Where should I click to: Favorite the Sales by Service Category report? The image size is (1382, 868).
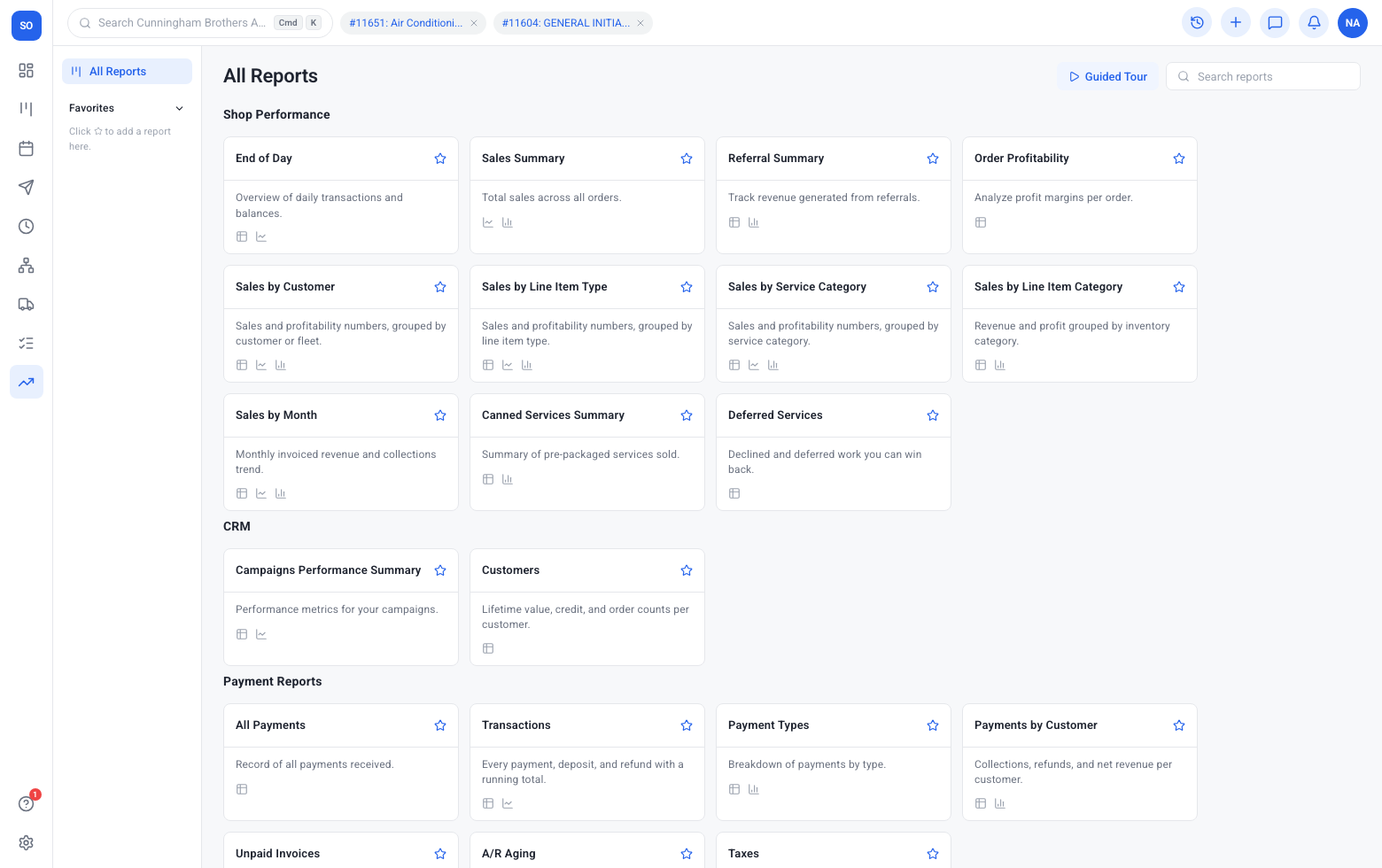click(x=933, y=287)
